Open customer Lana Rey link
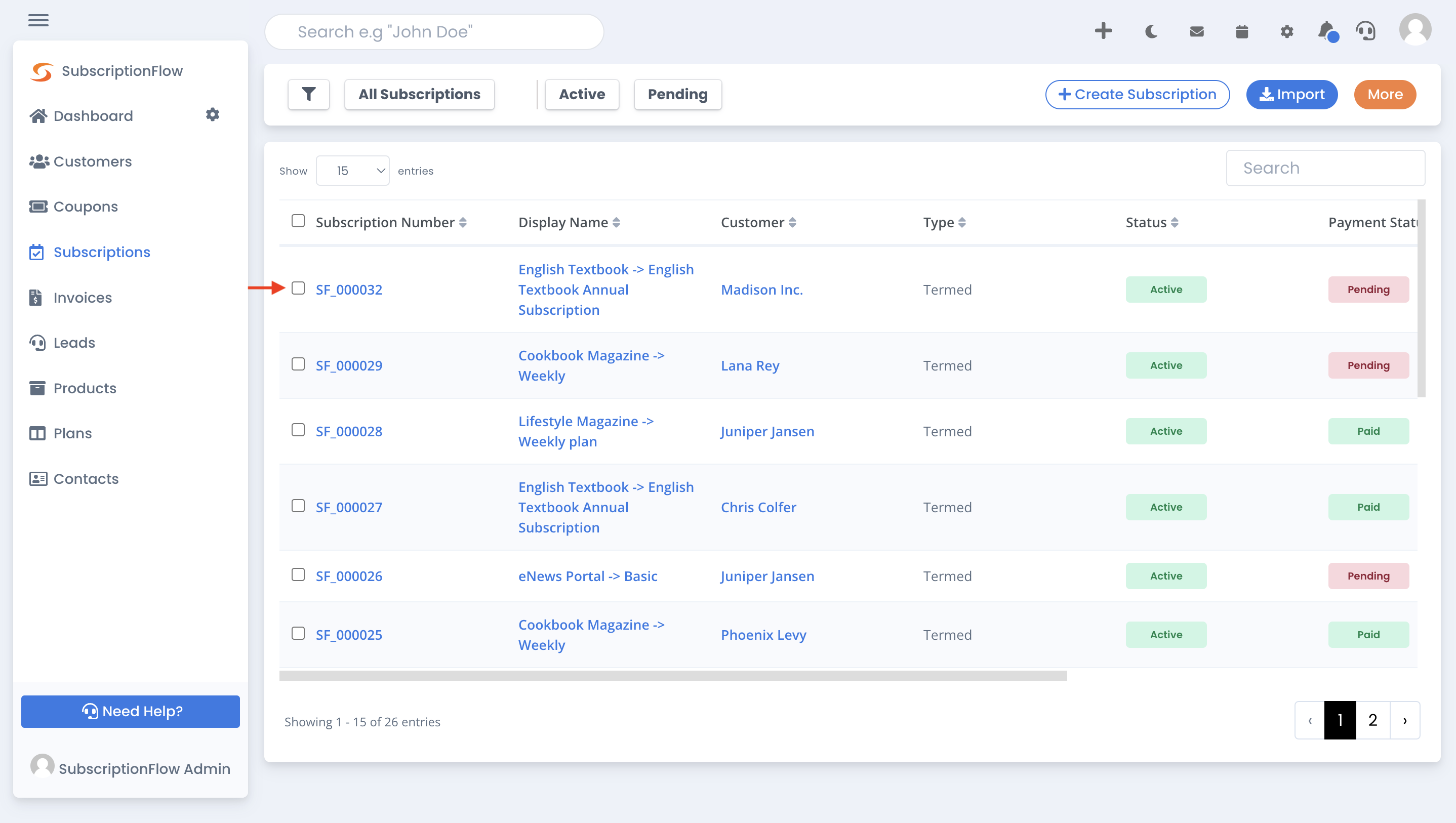The image size is (1456, 823). coord(750,365)
